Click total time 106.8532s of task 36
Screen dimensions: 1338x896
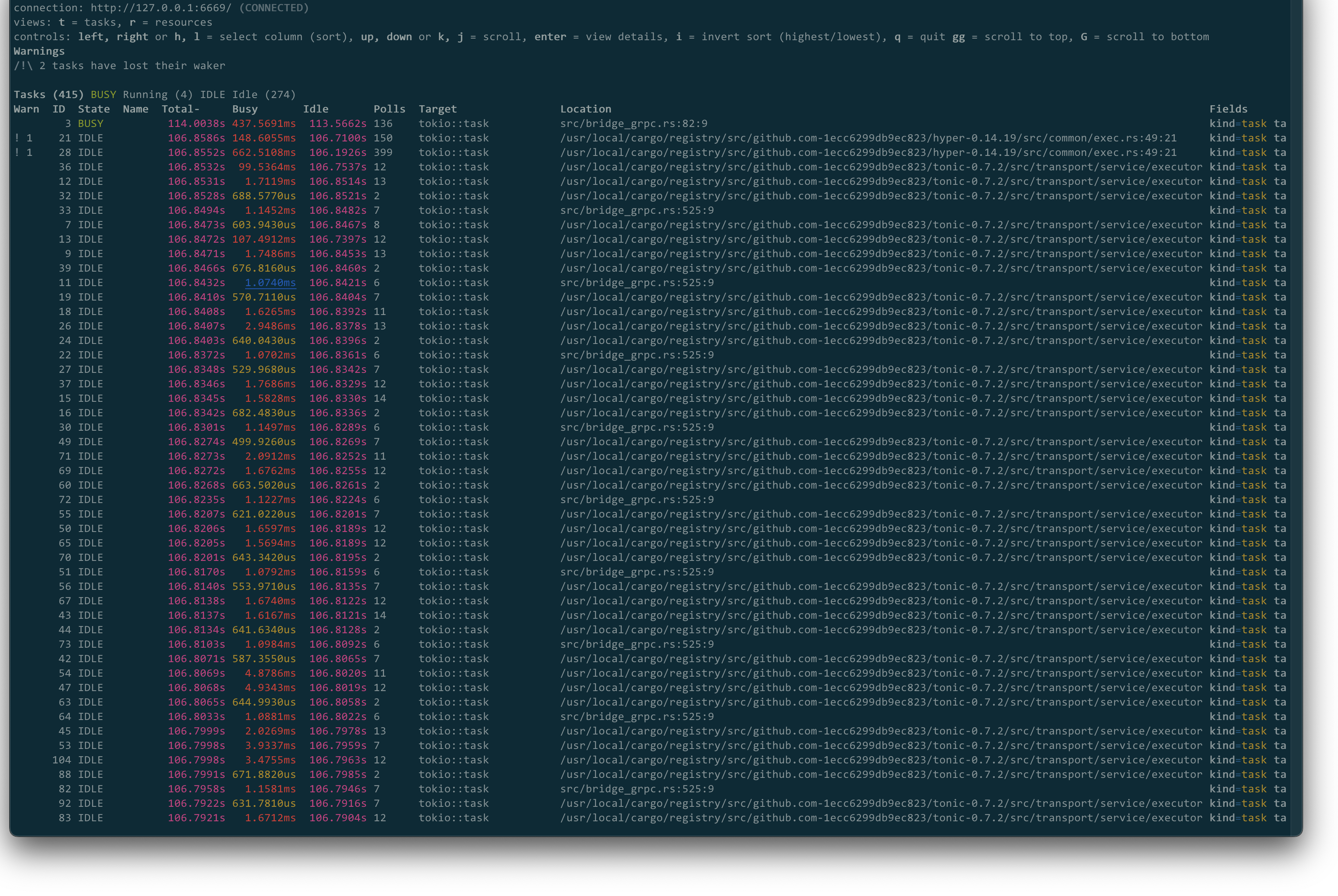point(196,167)
